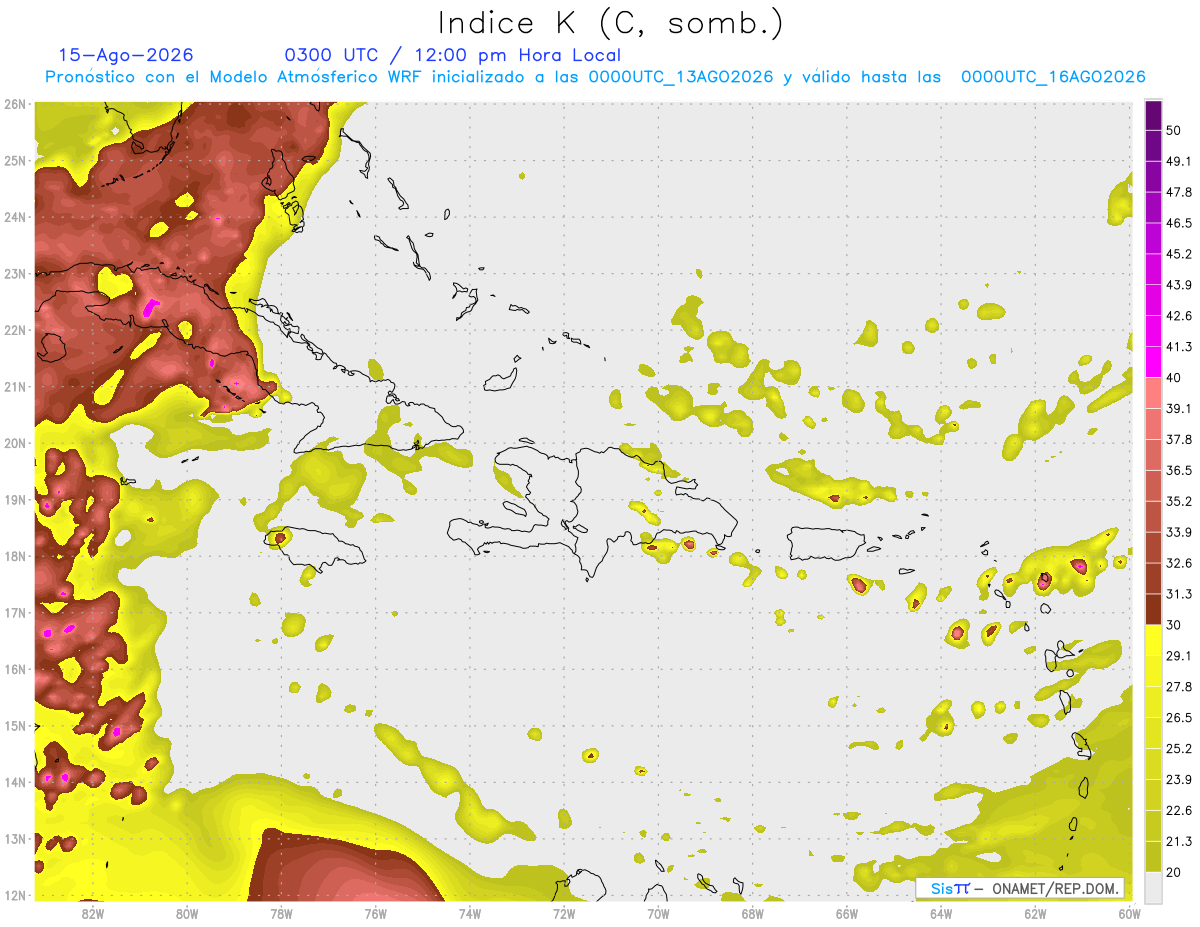Click the "15N" latitude label
Image resolution: width=1200 pixels, height=927 pixels.
tap(15, 725)
